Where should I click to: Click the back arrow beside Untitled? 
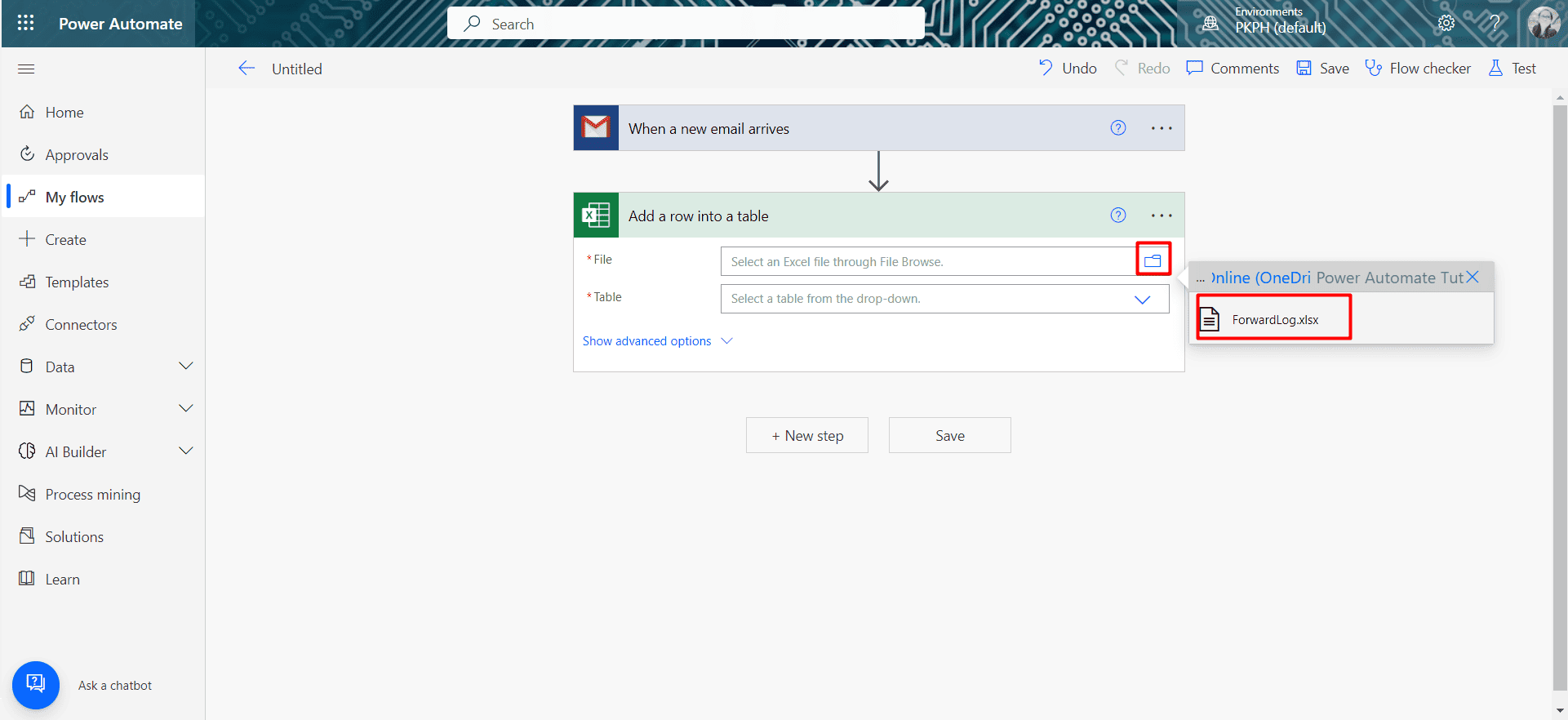[x=247, y=69]
